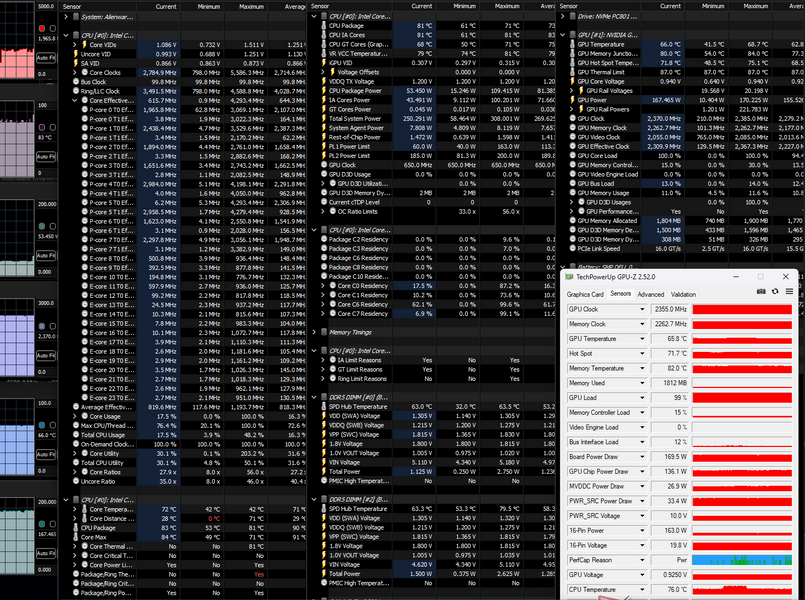Click Auto Fit on the 83 °C graph
The height and width of the screenshot is (600, 805).
point(46,157)
